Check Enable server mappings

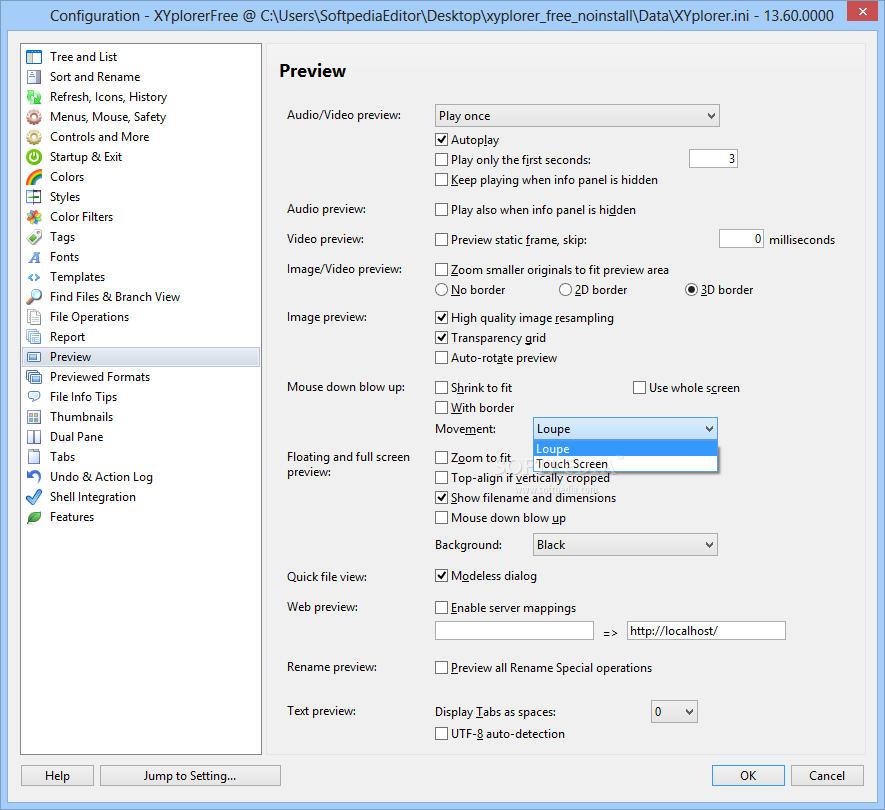coord(441,607)
